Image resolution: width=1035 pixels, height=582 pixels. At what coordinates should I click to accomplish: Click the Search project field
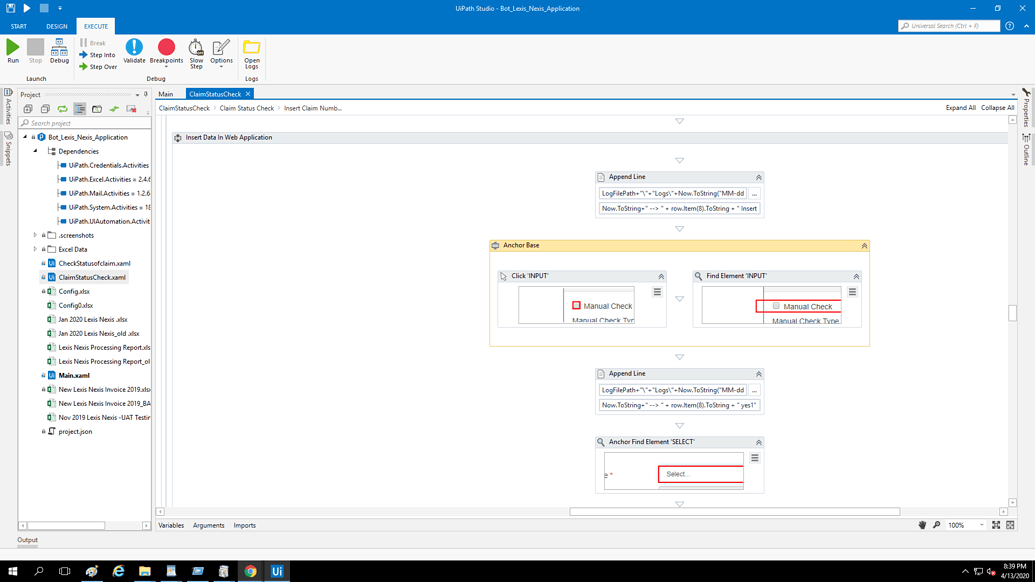point(84,123)
